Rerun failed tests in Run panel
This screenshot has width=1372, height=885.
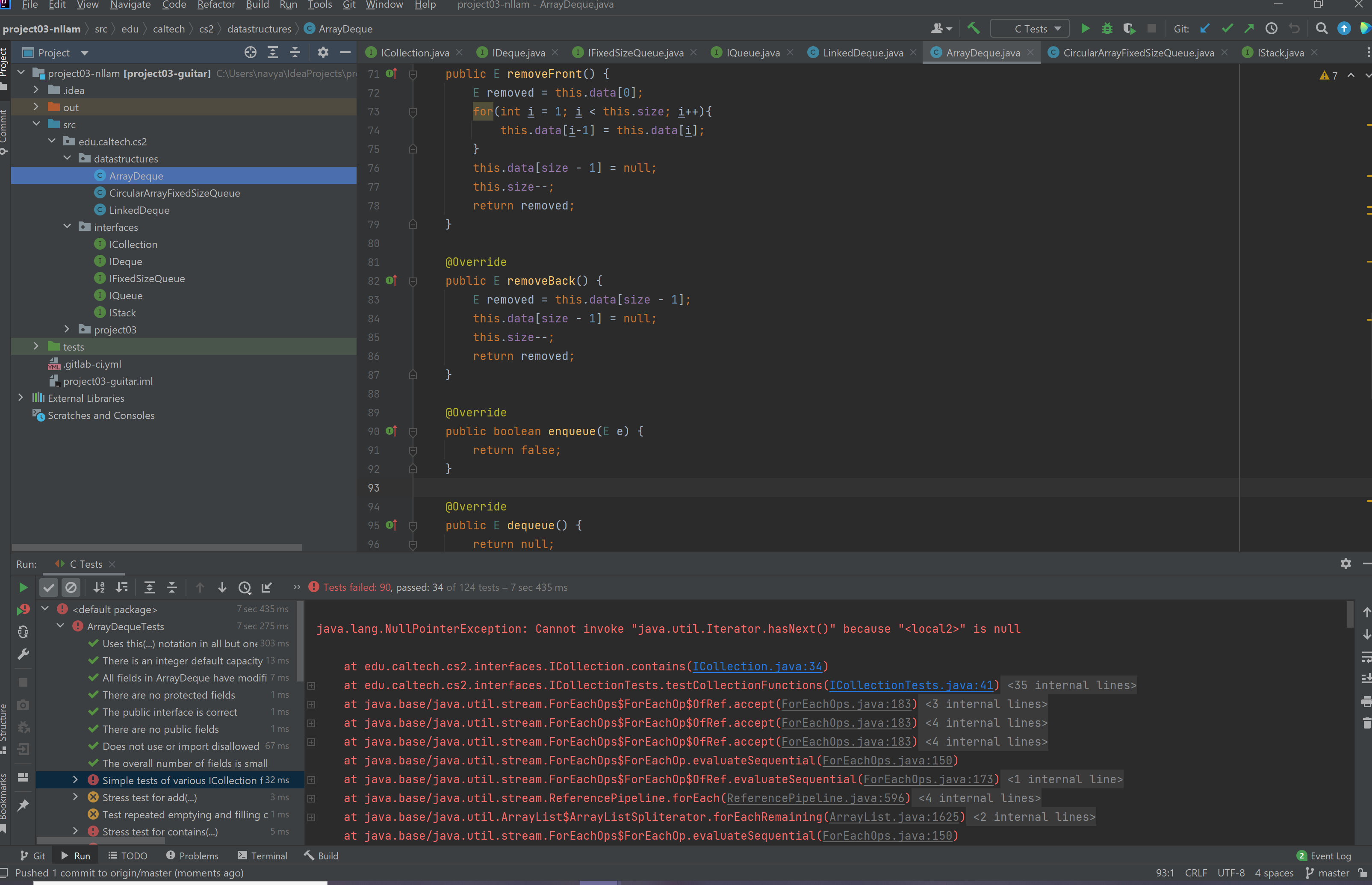pos(23,609)
